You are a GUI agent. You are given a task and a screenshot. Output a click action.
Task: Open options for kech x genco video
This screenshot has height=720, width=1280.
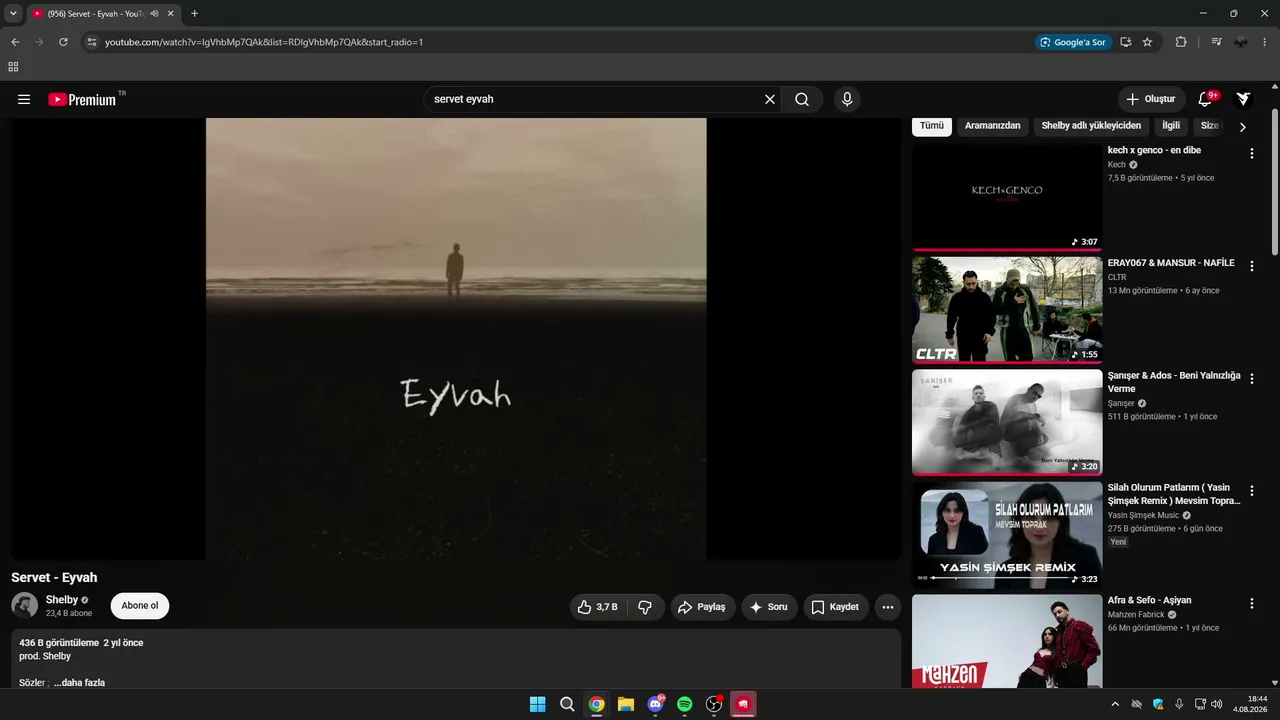click(1251, 154)
